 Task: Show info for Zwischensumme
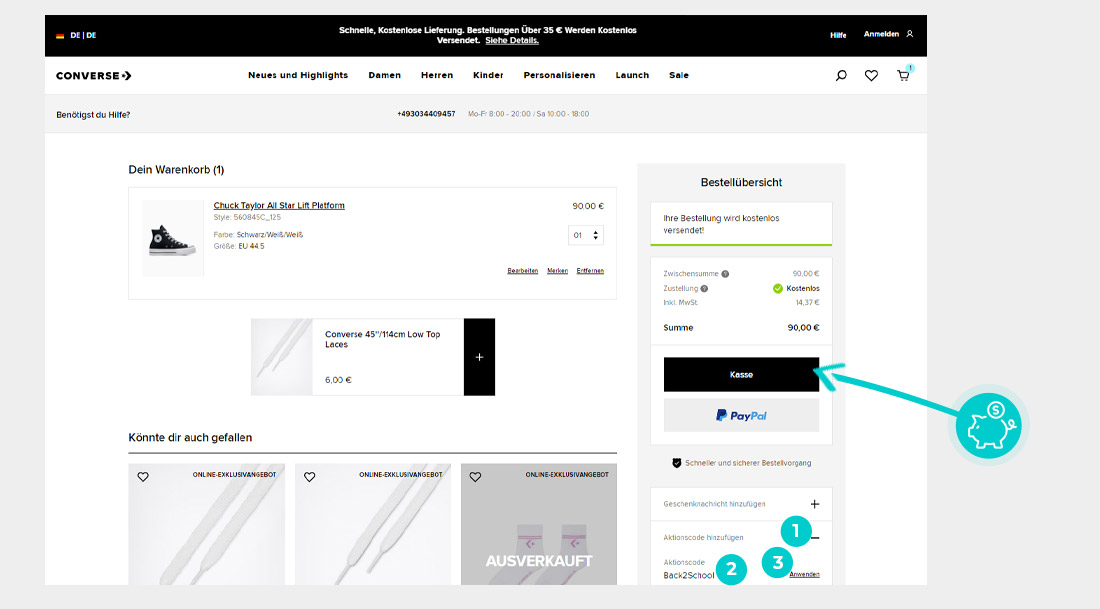tap(725, 274)
